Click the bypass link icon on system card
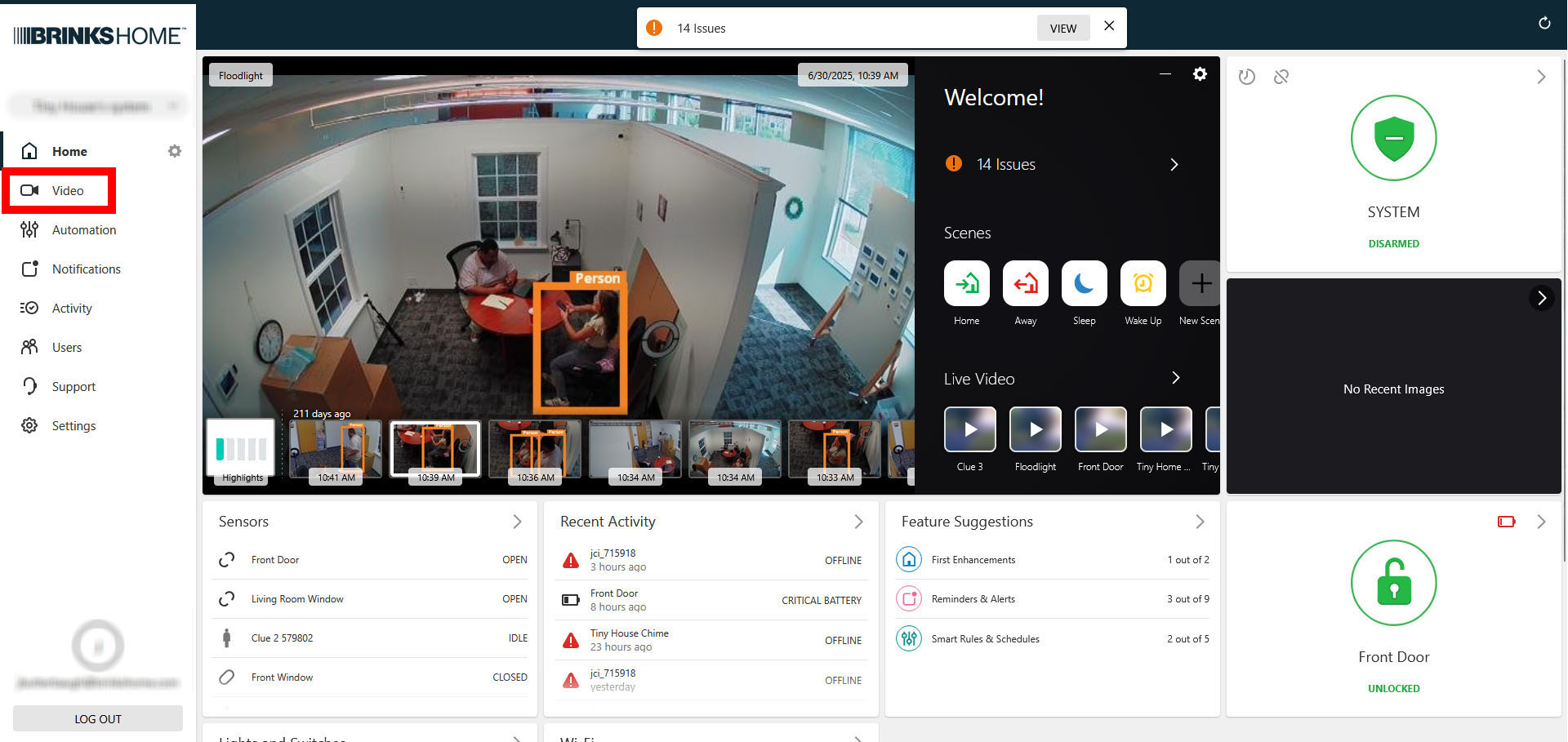1568x742 pixels. click(1281, 77)
